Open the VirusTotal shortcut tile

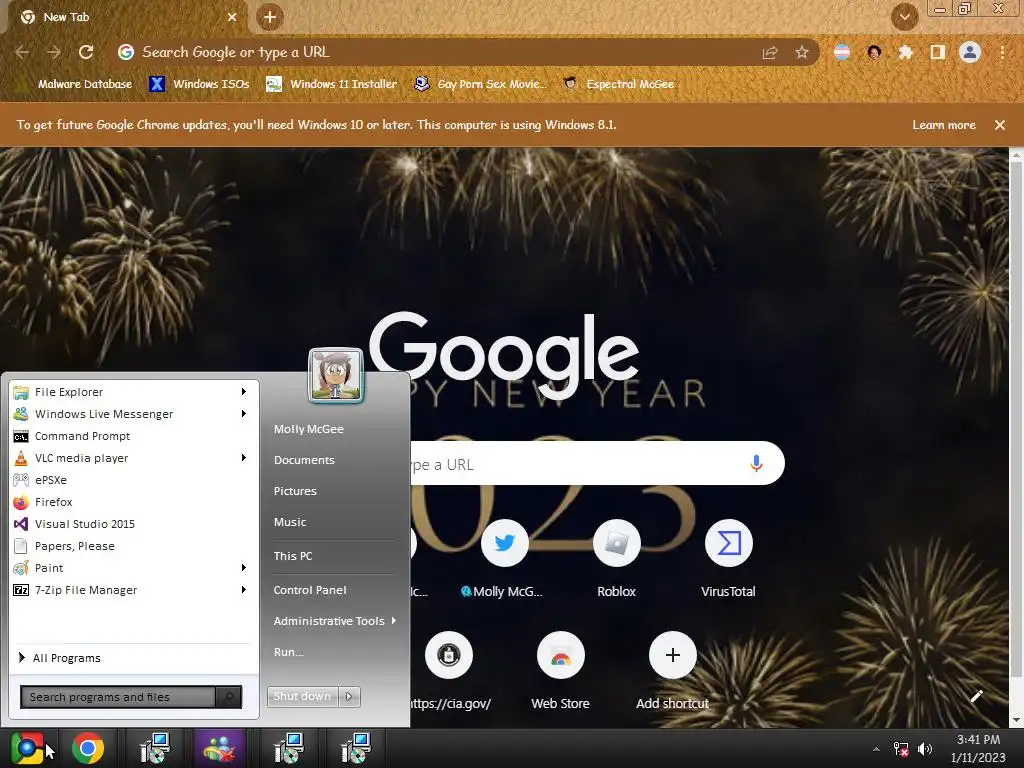tap(728, 558)
